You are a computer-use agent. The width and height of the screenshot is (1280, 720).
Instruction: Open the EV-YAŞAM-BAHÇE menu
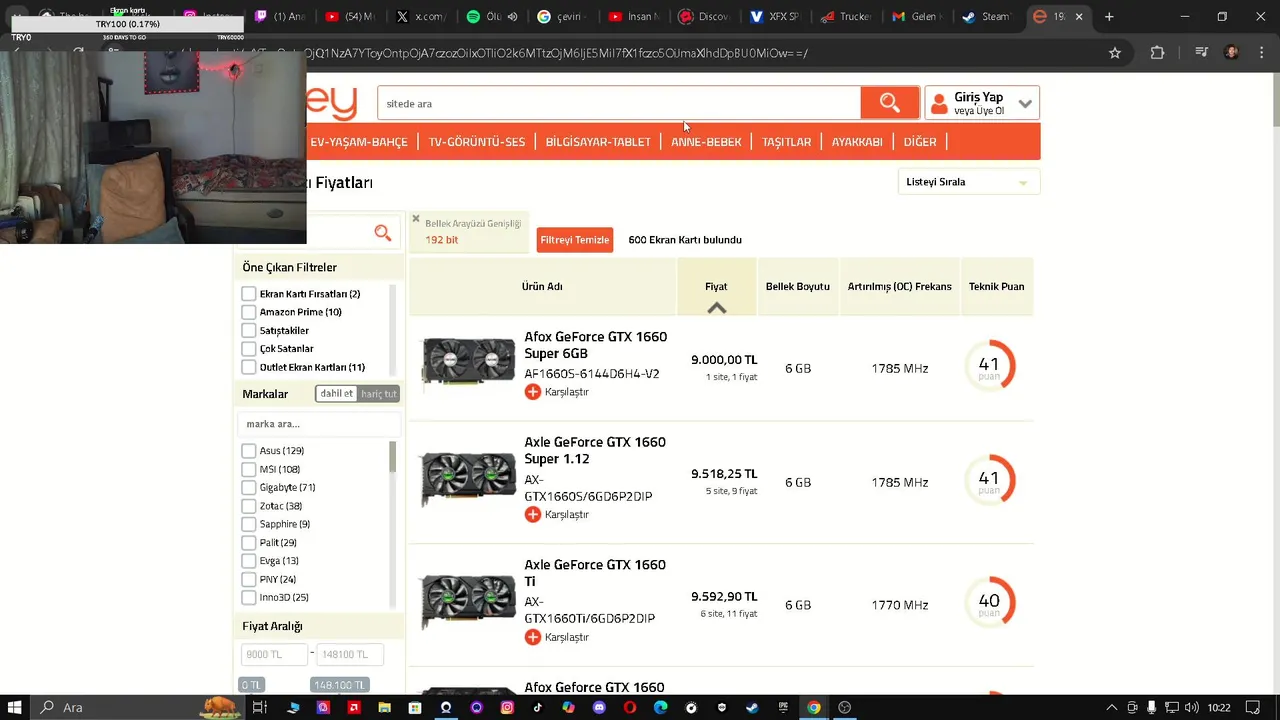[x=359, y=142]
